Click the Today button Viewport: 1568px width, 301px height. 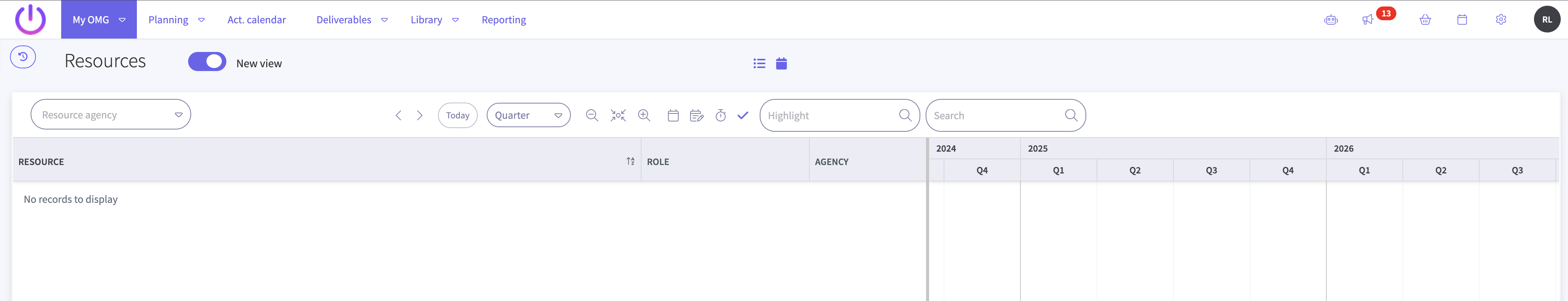pos(457,115)
